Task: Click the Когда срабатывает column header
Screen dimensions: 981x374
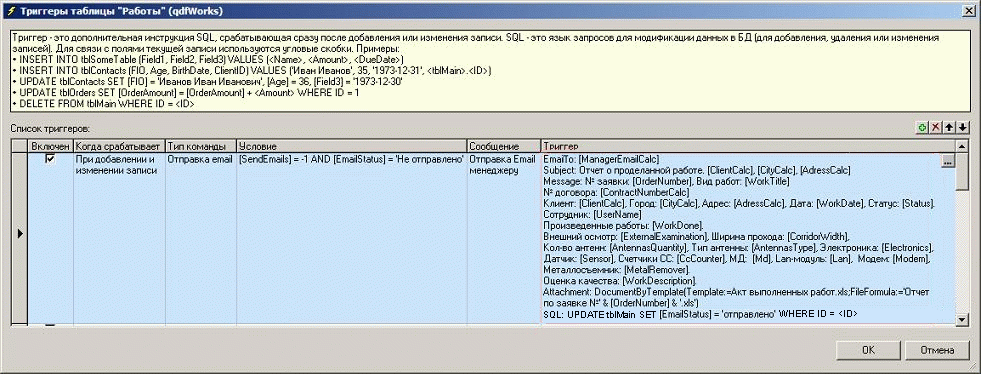Action: click(x=119, y=146)
